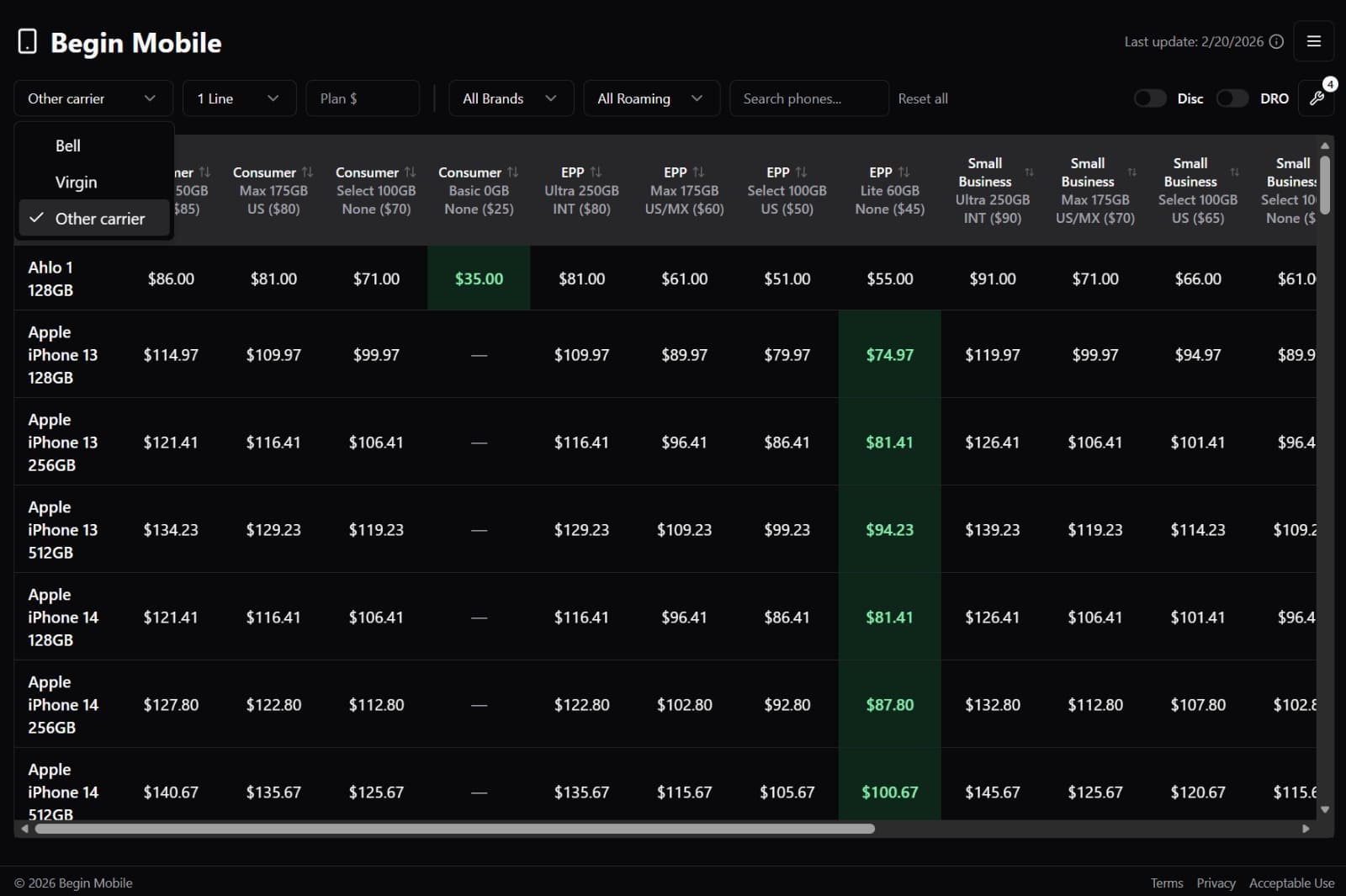Click the horizontal table scrollbar thumb
1346x896 pixels.
[454, 829]
